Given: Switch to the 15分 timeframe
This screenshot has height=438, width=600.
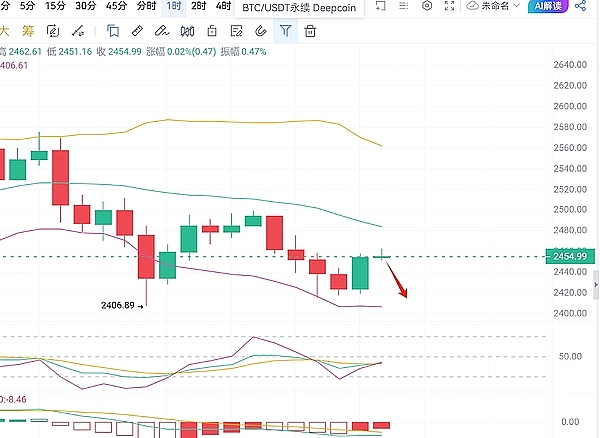Looking at the screenshot, I should pos(56,6).
